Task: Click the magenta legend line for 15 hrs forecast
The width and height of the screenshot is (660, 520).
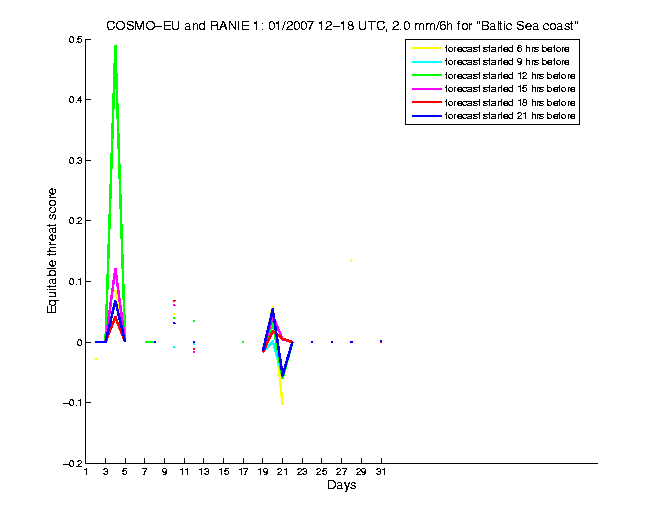Action: click(426, 90)
